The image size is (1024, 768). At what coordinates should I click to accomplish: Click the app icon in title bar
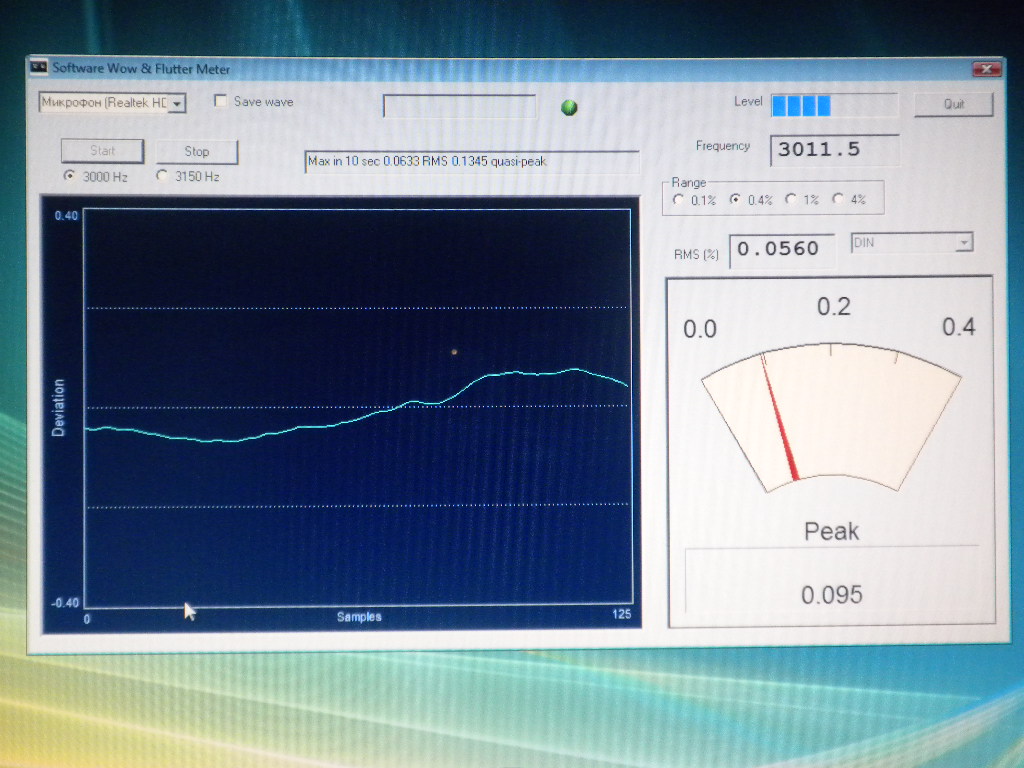[x=39, y=68]
